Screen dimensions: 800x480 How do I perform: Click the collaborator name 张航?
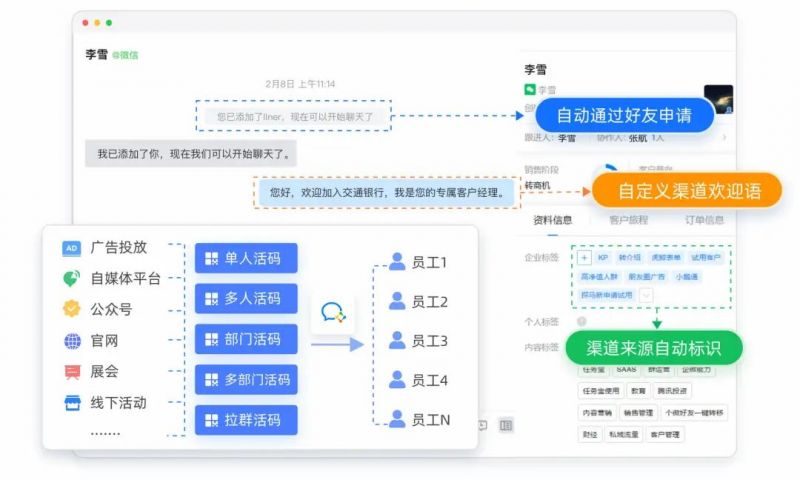[x=638, y=138]
